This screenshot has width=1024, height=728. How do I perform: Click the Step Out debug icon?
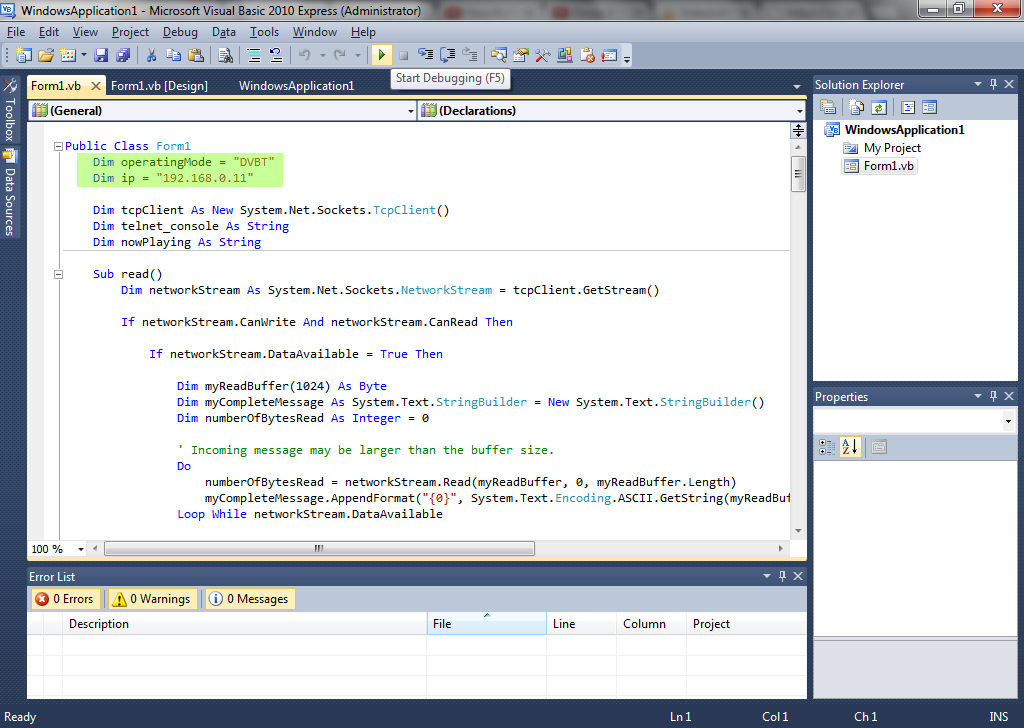470,55
